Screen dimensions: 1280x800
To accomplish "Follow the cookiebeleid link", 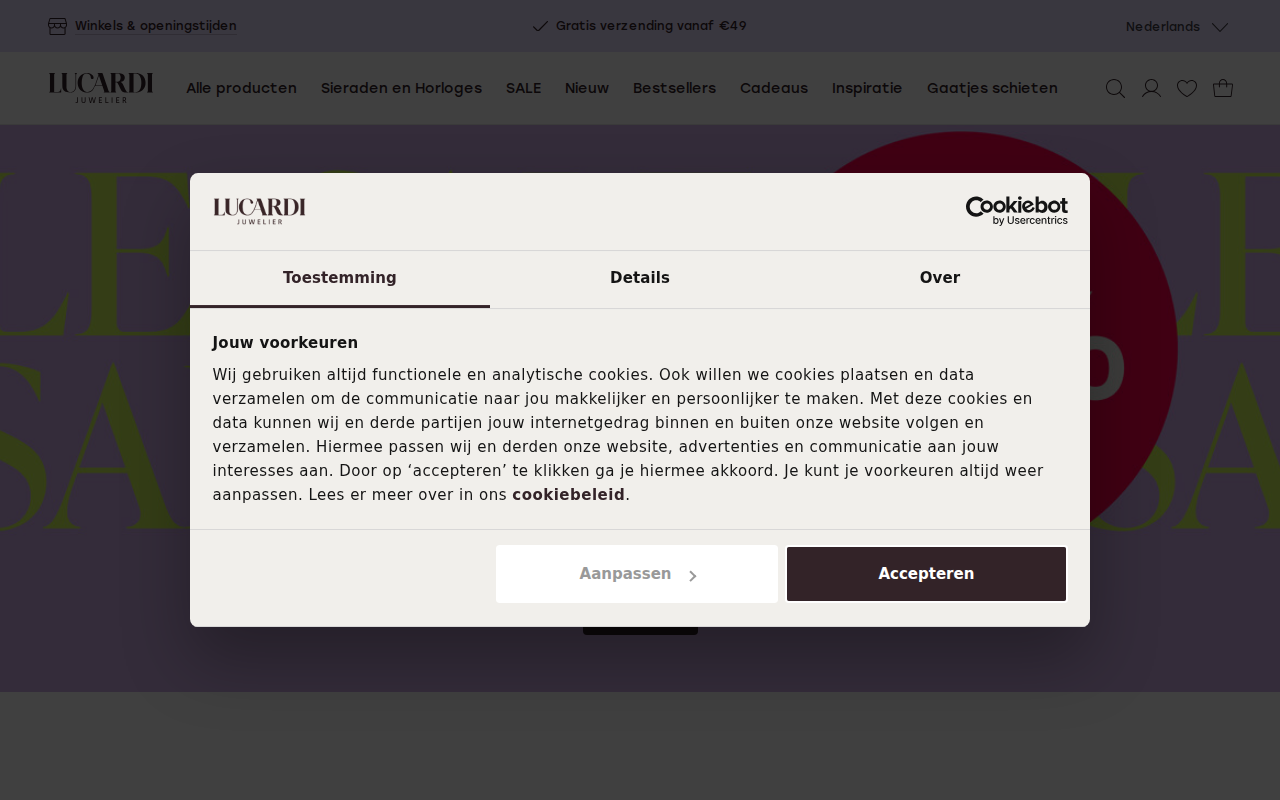I will 568,495.
